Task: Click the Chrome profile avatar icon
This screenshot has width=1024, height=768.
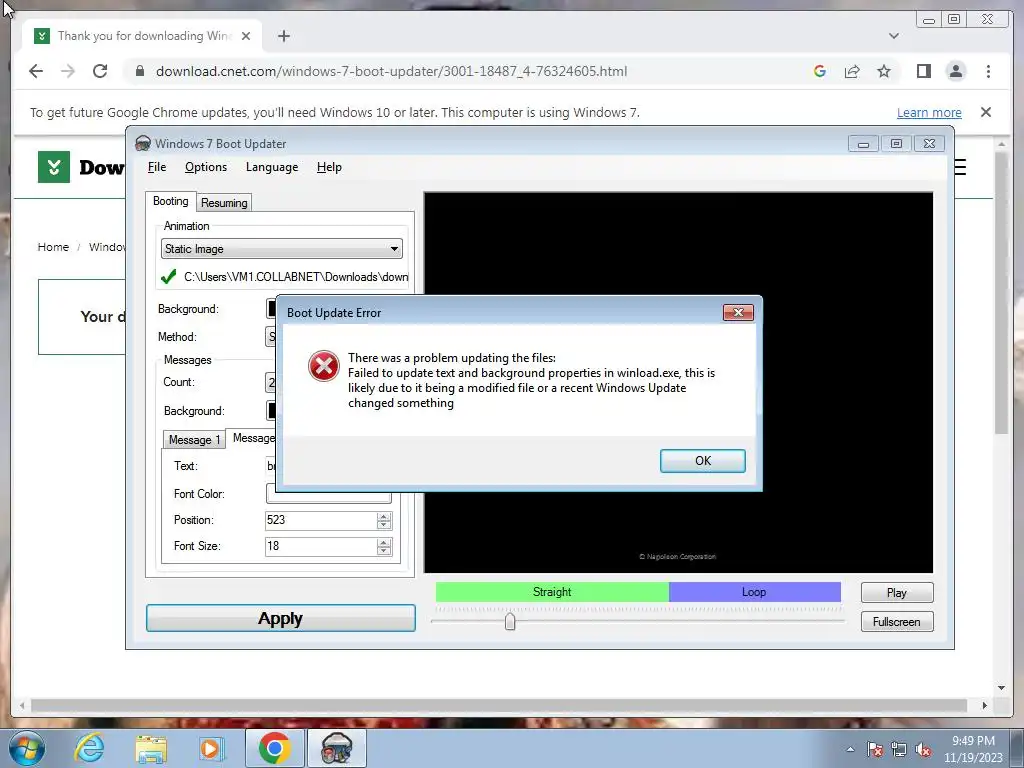Action: 955,71
